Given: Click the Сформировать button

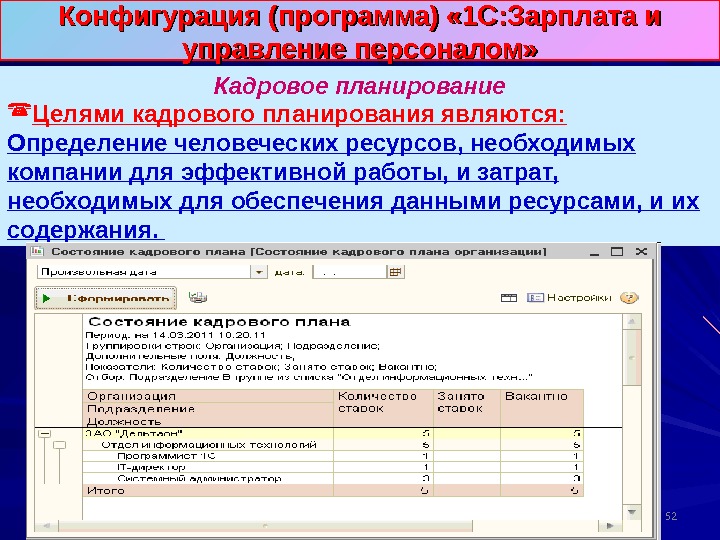Looking at the screenshot, I should point(106,298).
